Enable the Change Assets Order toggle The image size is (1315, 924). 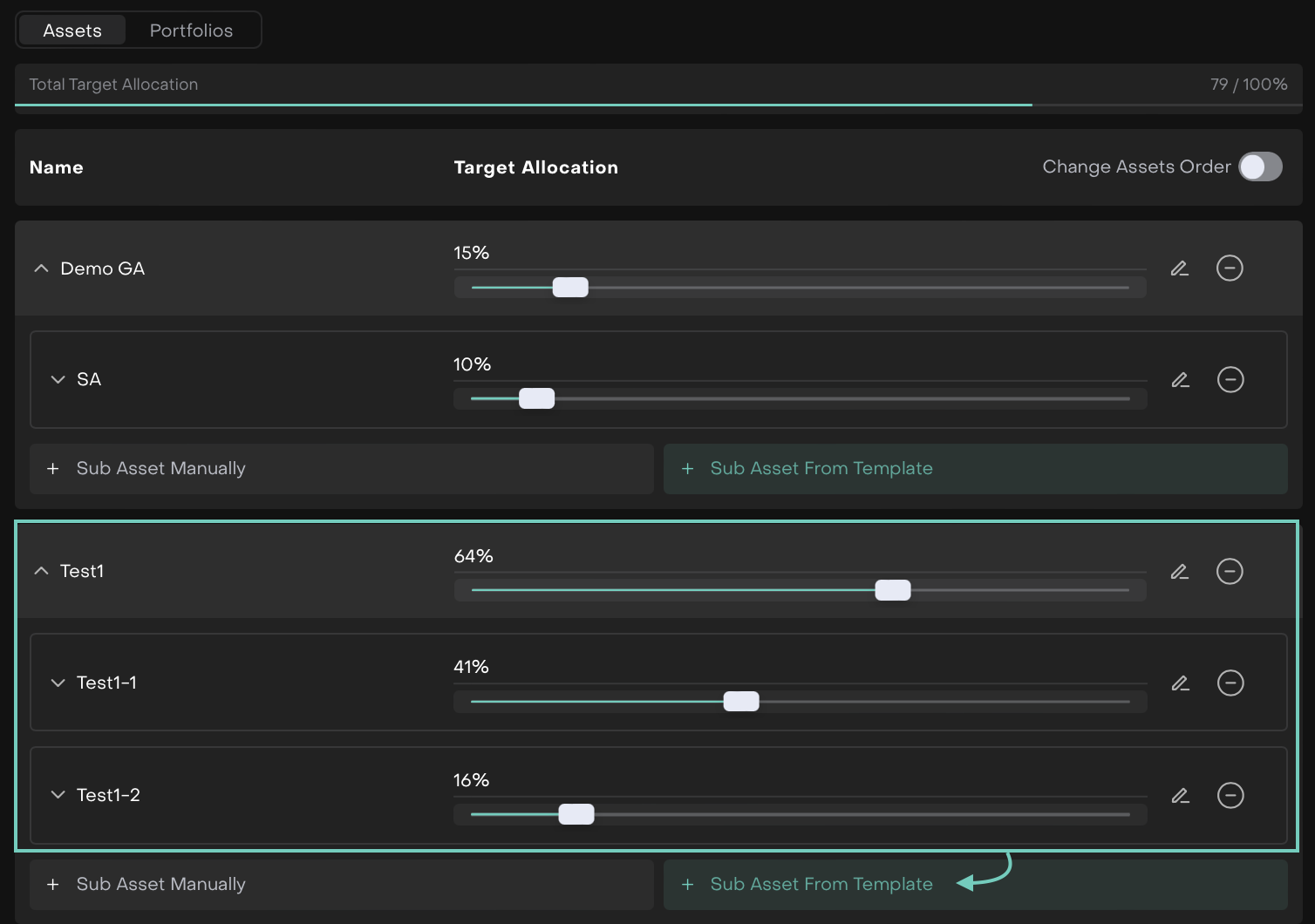pos(1260,166)
